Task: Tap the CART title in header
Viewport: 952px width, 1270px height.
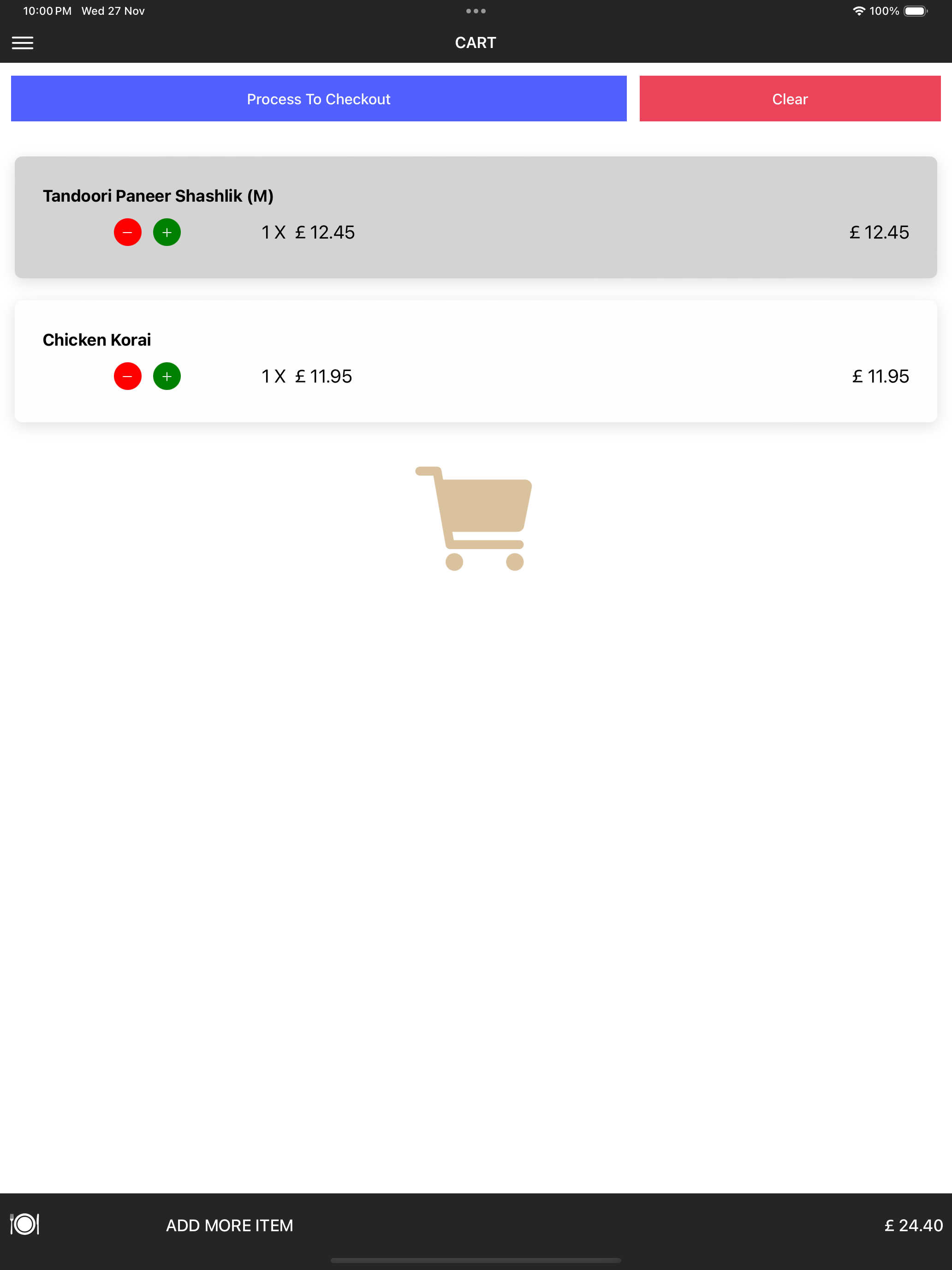Action: 476,43
